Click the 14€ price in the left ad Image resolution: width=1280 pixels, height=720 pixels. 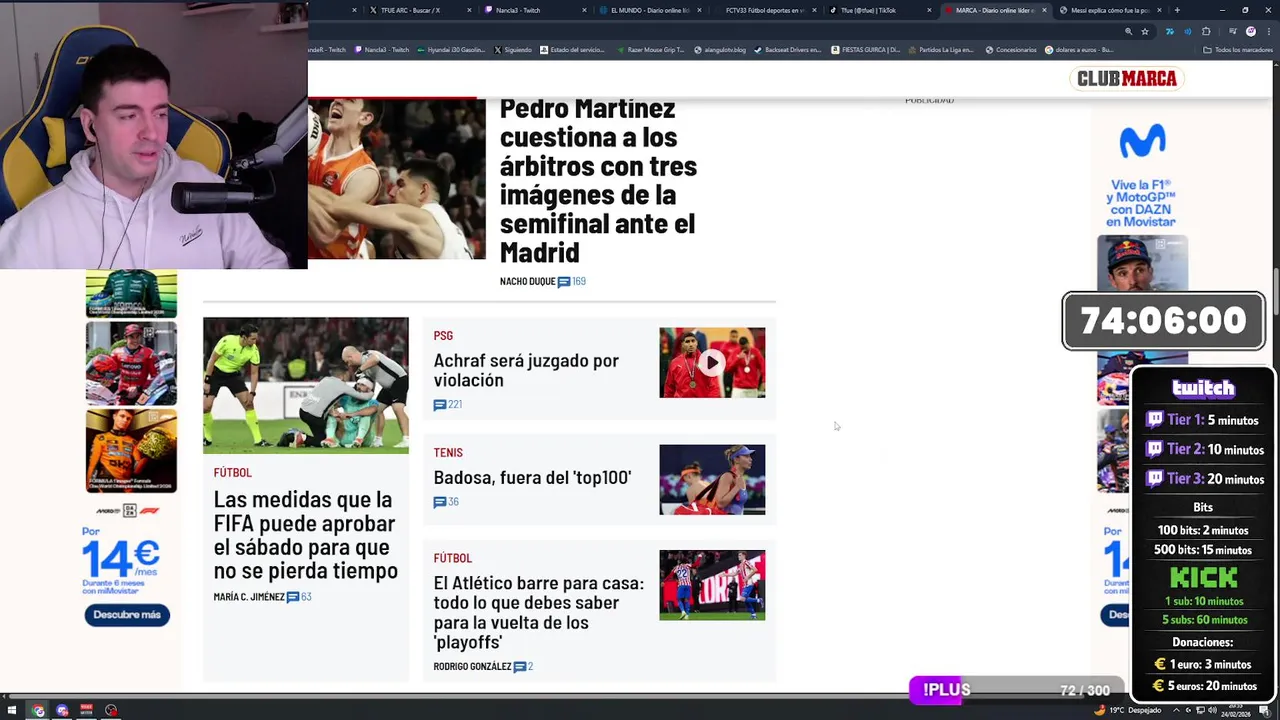click(121, 560)
